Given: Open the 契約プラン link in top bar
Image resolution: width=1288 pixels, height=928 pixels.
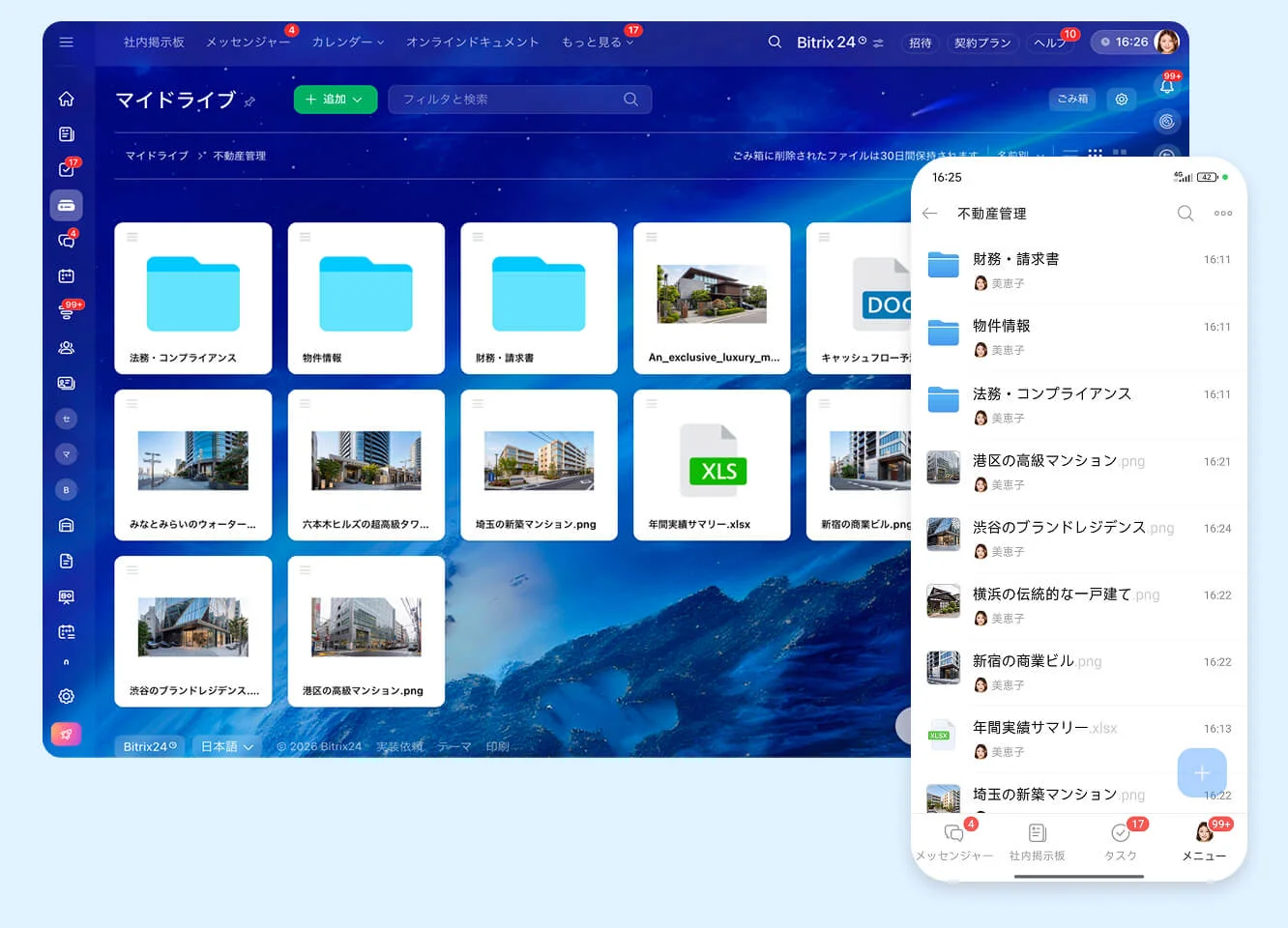Looking at the screenshot, I should click(x=982, y=43).
